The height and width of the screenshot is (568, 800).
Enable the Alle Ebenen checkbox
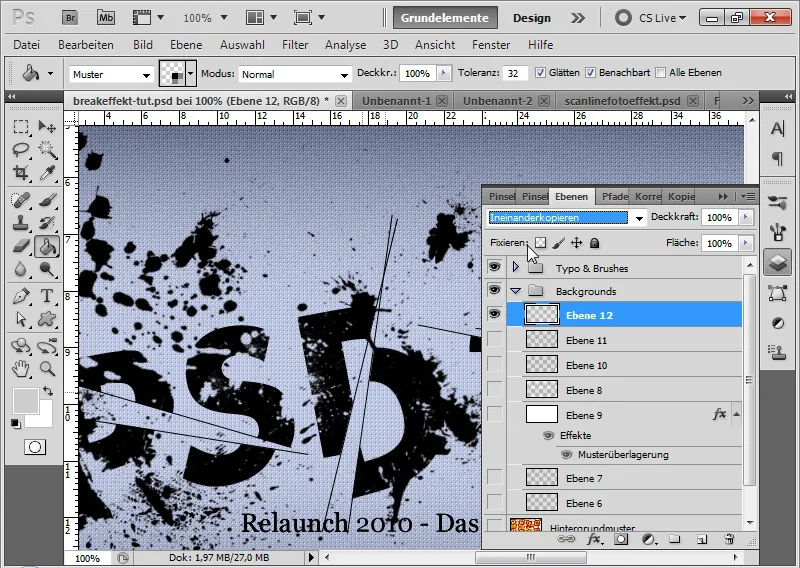pyautogui.click(x=660, y=73)
